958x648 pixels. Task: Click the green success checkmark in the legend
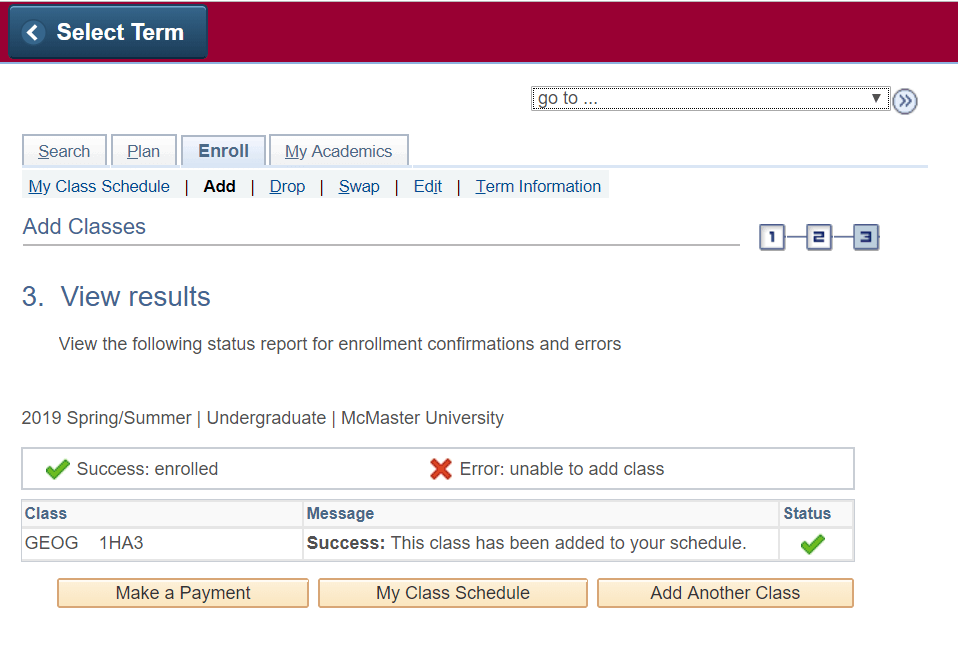(57, 469)
